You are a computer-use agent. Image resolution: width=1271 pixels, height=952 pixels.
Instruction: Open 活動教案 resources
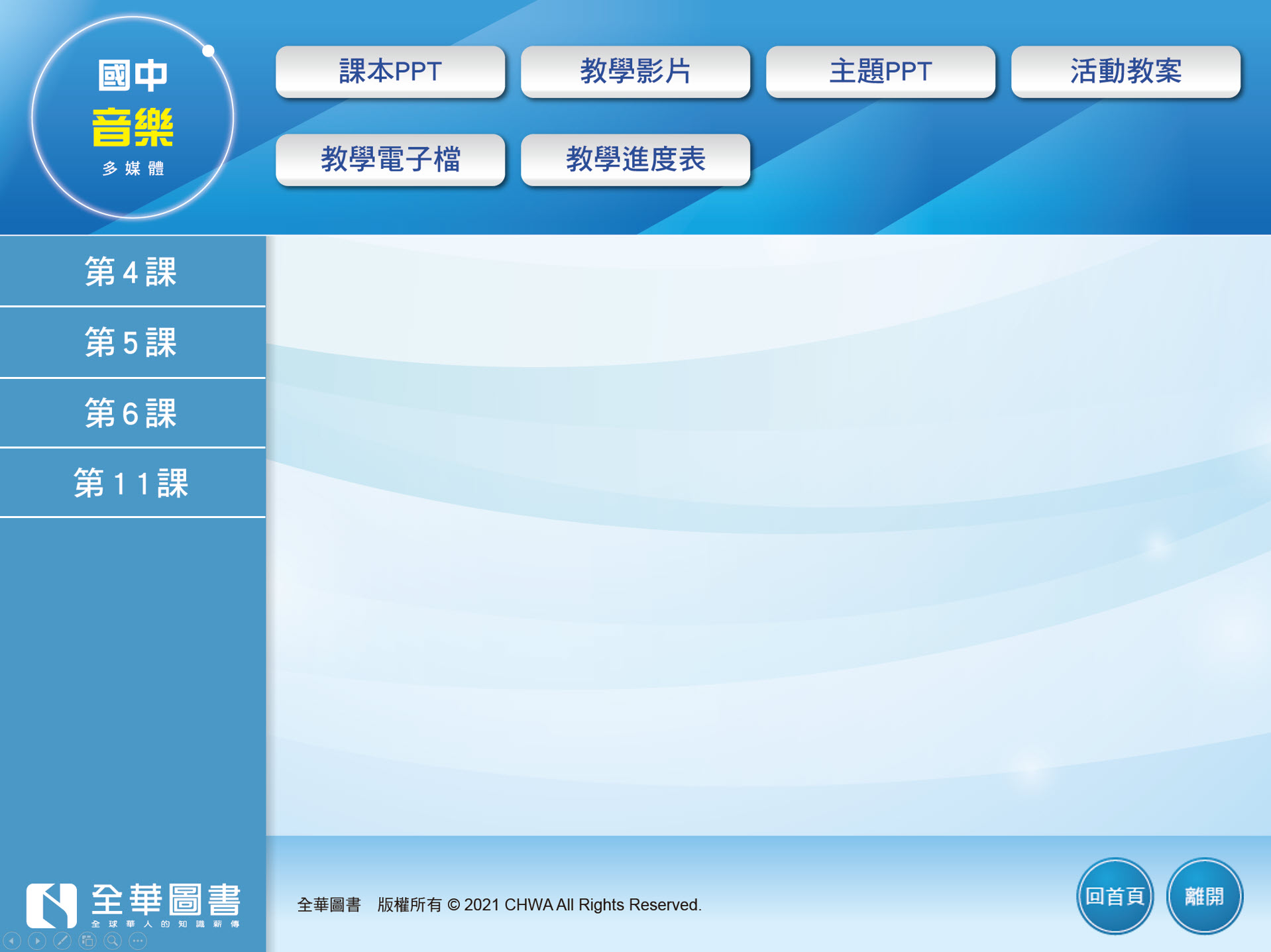click(x=1126, y=72)
